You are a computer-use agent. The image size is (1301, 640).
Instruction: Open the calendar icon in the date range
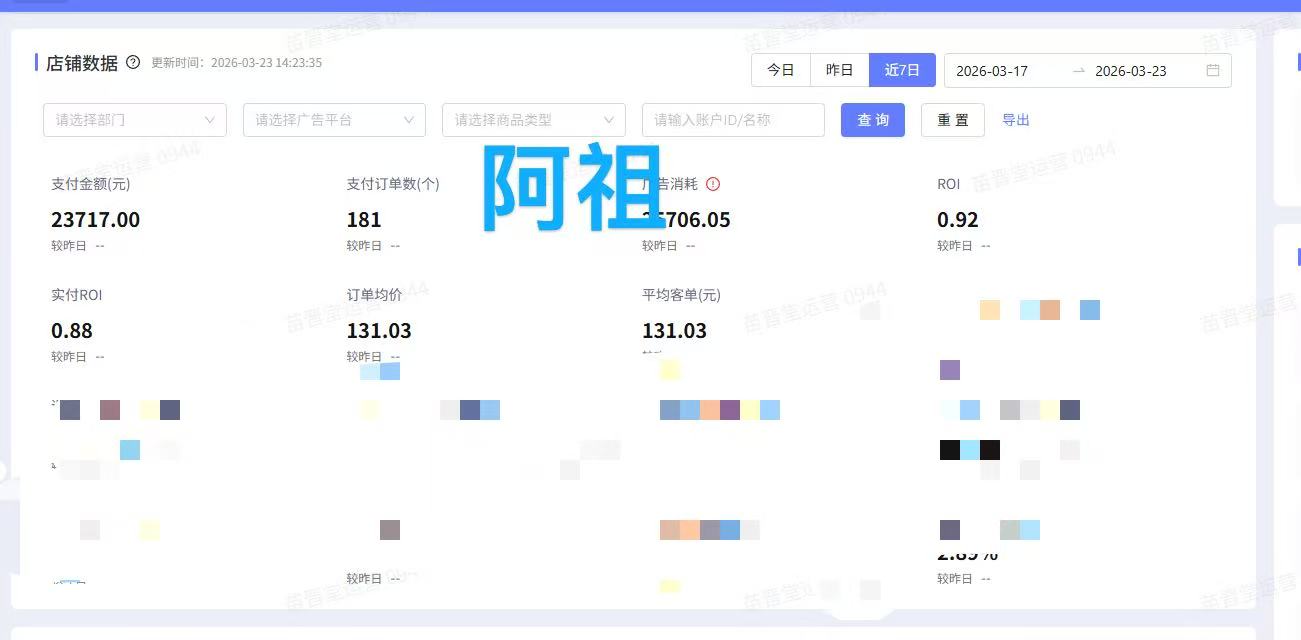1213,71
